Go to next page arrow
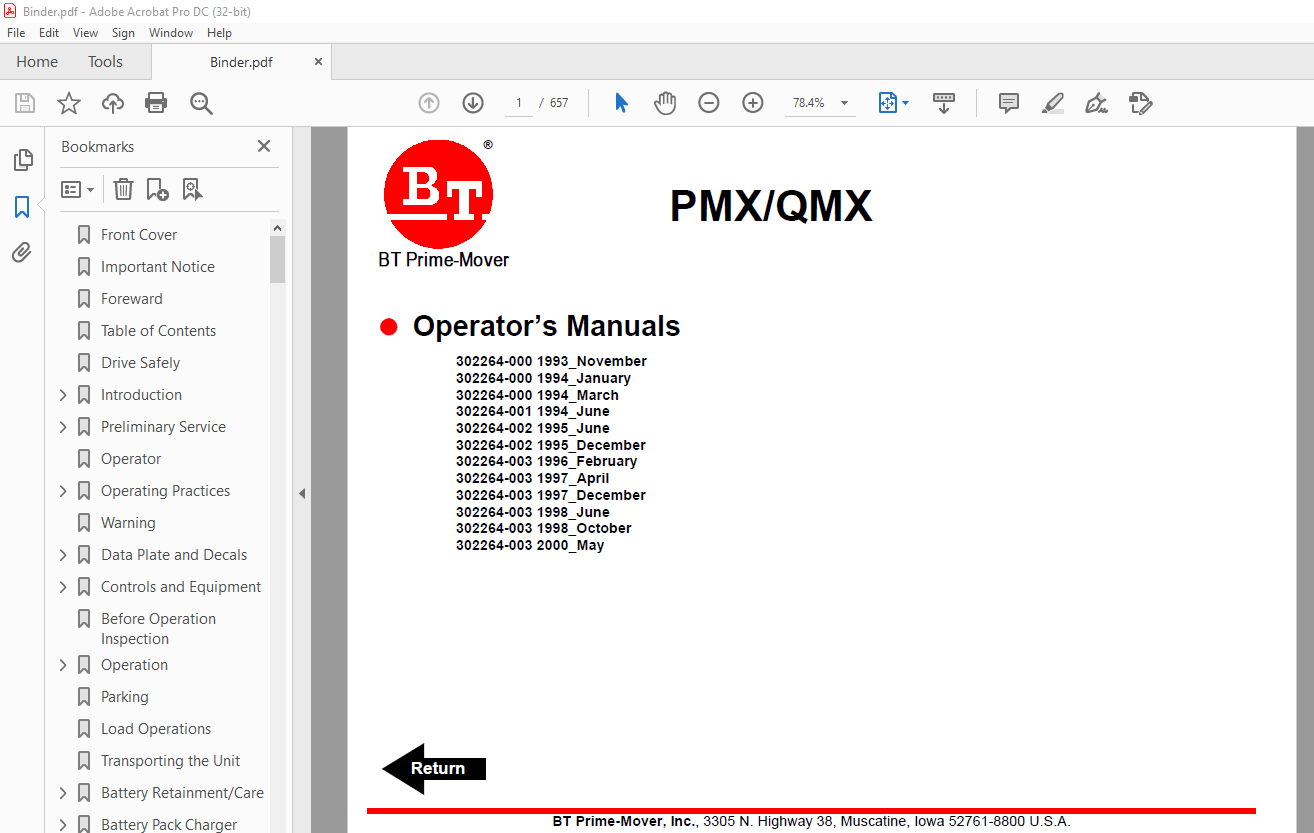Image resolution: width=1314 pixels, height=833 pixels. click(x=473, y=103)
